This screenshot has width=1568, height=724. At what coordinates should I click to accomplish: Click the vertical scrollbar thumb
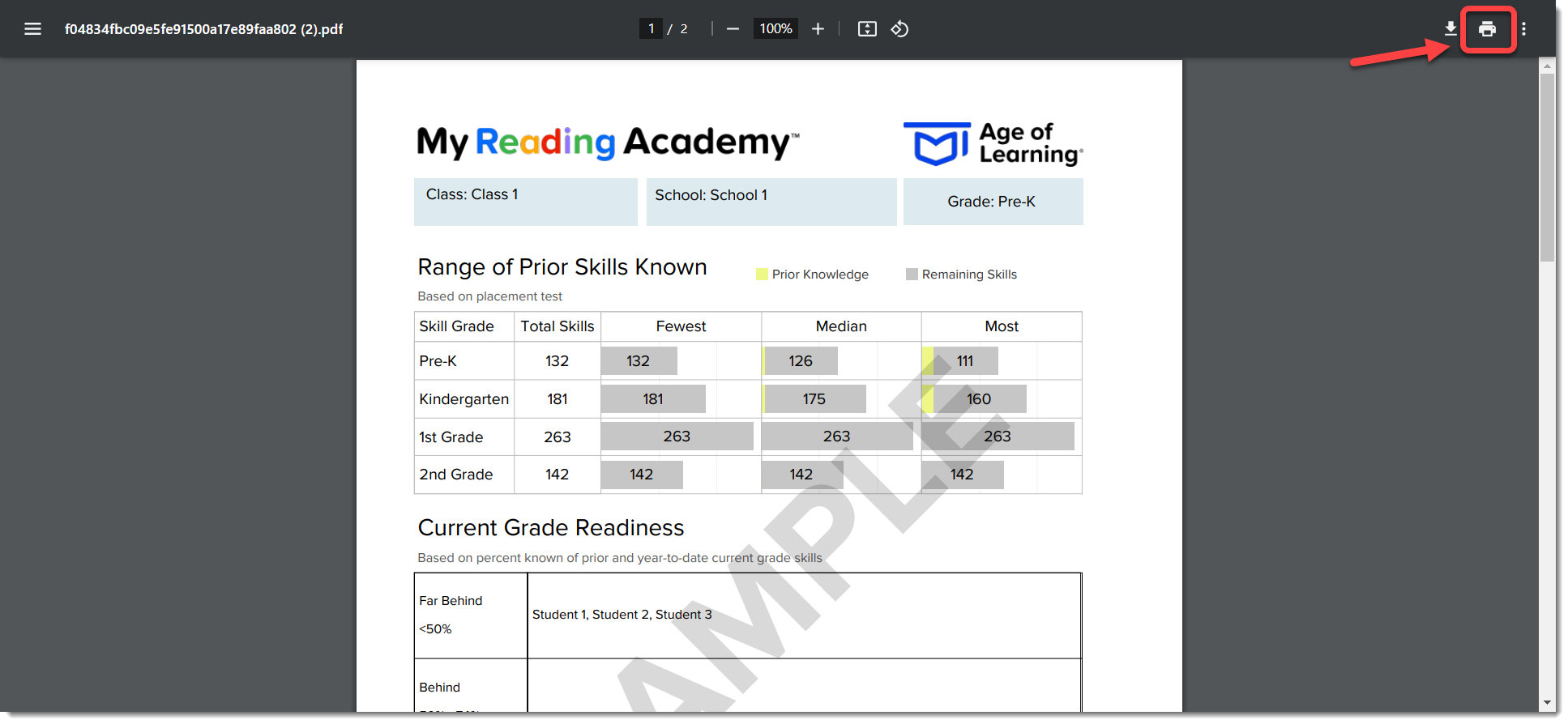tap(1547, 168)
